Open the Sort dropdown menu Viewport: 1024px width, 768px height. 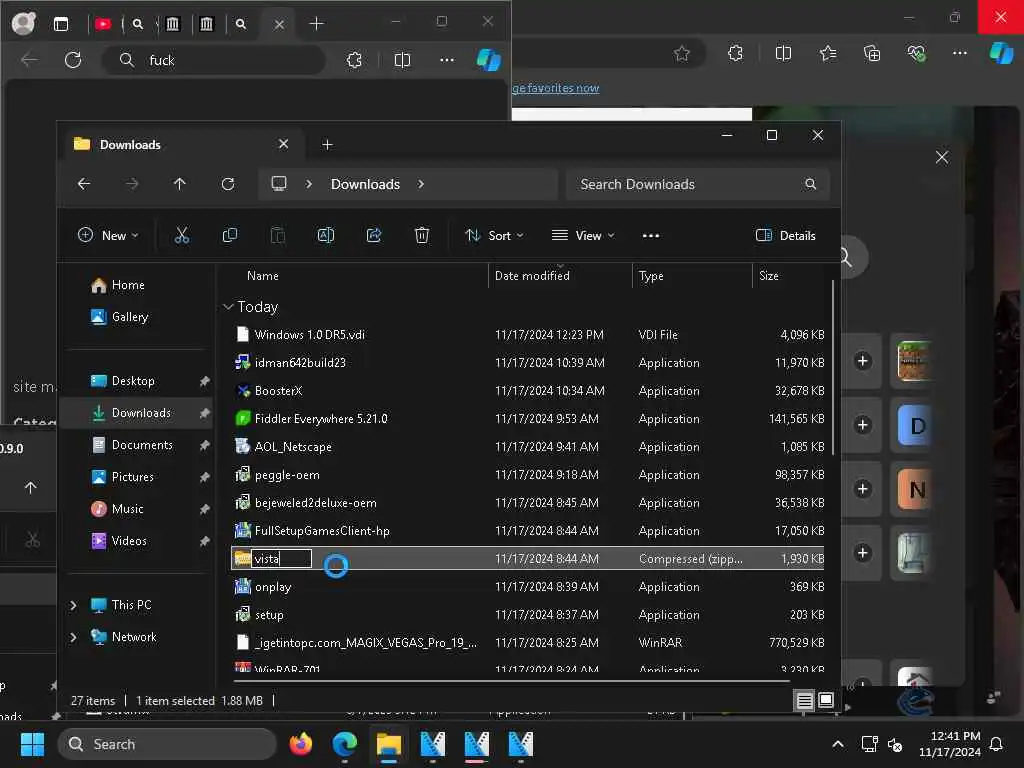coord(494,235)
